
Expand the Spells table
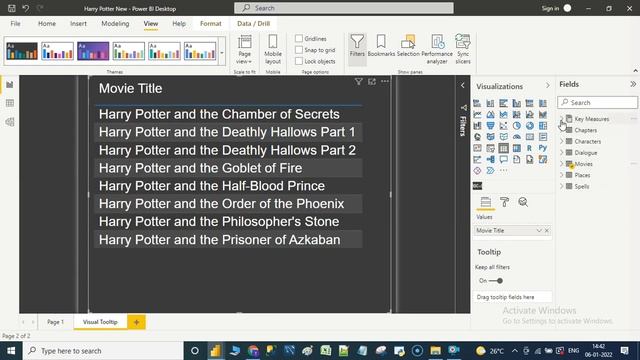coord(562,186)
